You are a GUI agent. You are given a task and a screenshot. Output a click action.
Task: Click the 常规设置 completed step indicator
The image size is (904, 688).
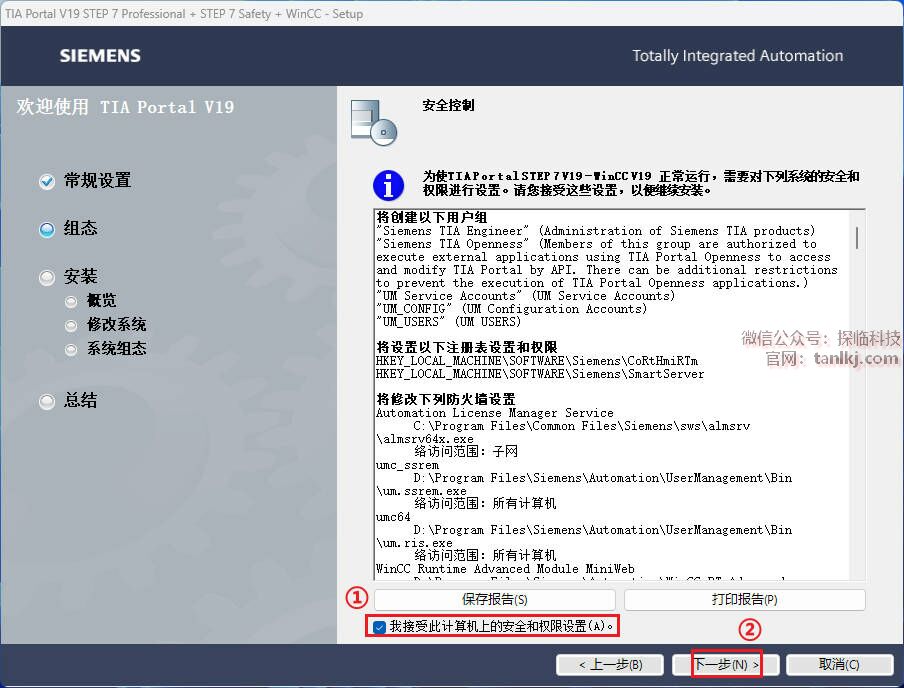(x=47, y=182)
